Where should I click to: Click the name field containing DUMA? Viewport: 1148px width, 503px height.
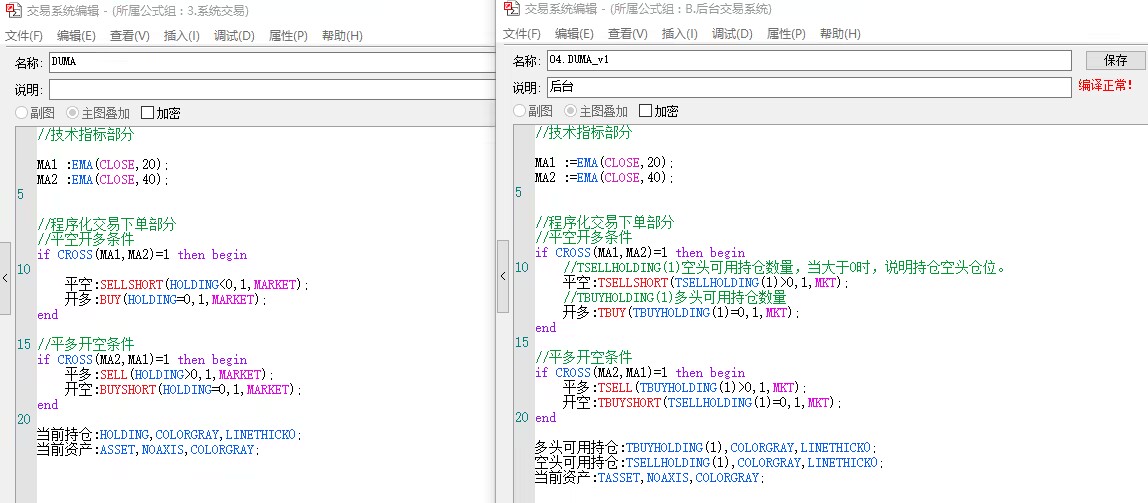[272, 62]
